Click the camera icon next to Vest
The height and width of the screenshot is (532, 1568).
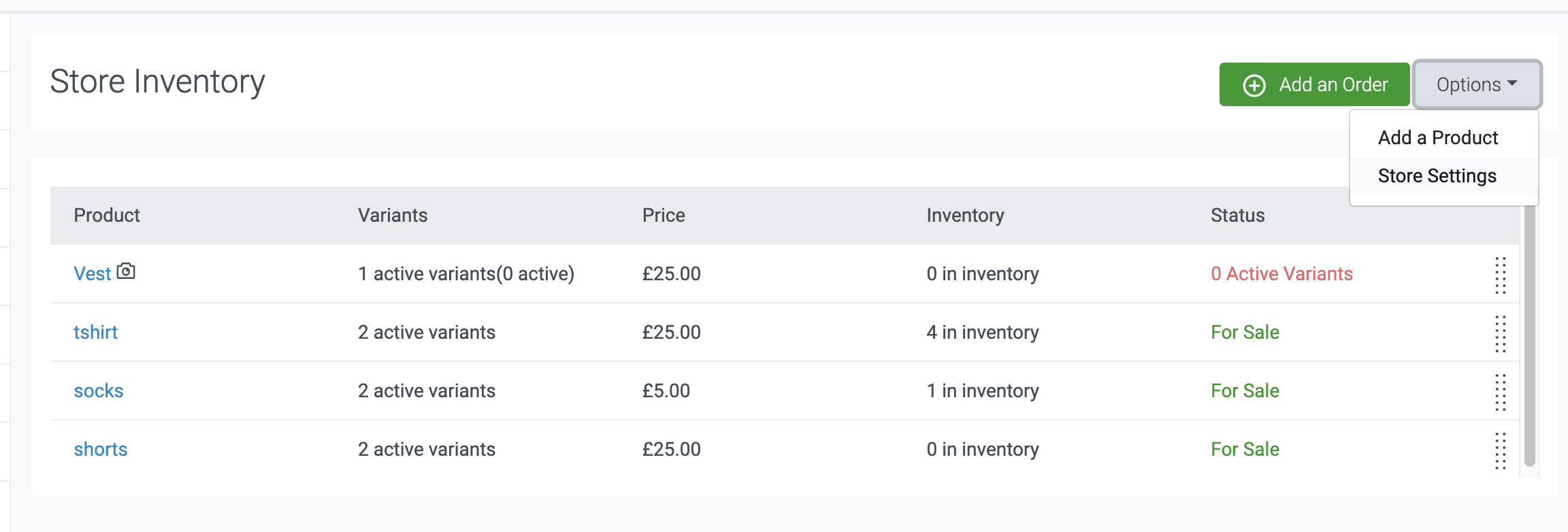[x=126, y=271]
